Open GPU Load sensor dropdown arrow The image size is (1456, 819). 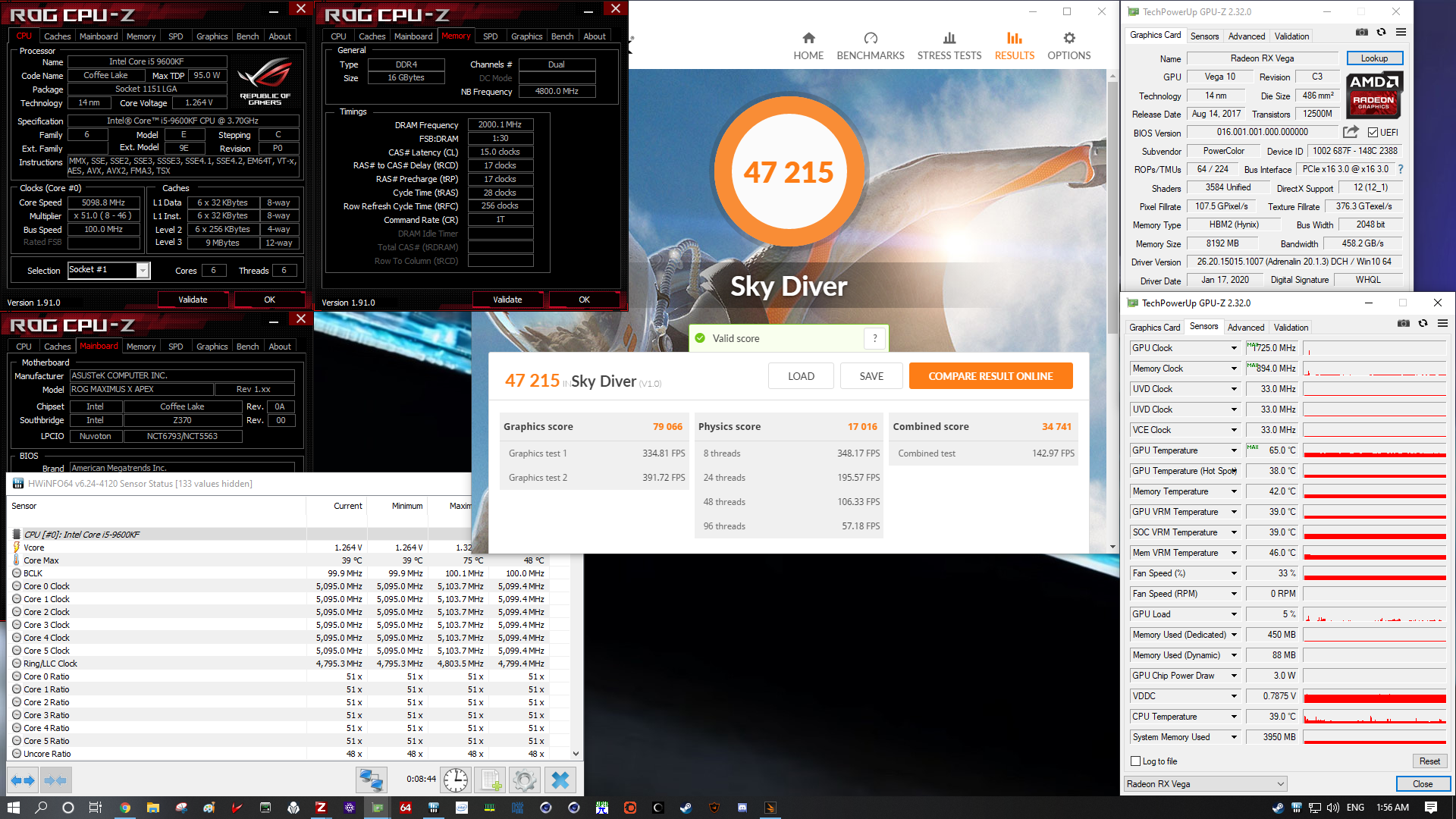tap(1234, 614)
